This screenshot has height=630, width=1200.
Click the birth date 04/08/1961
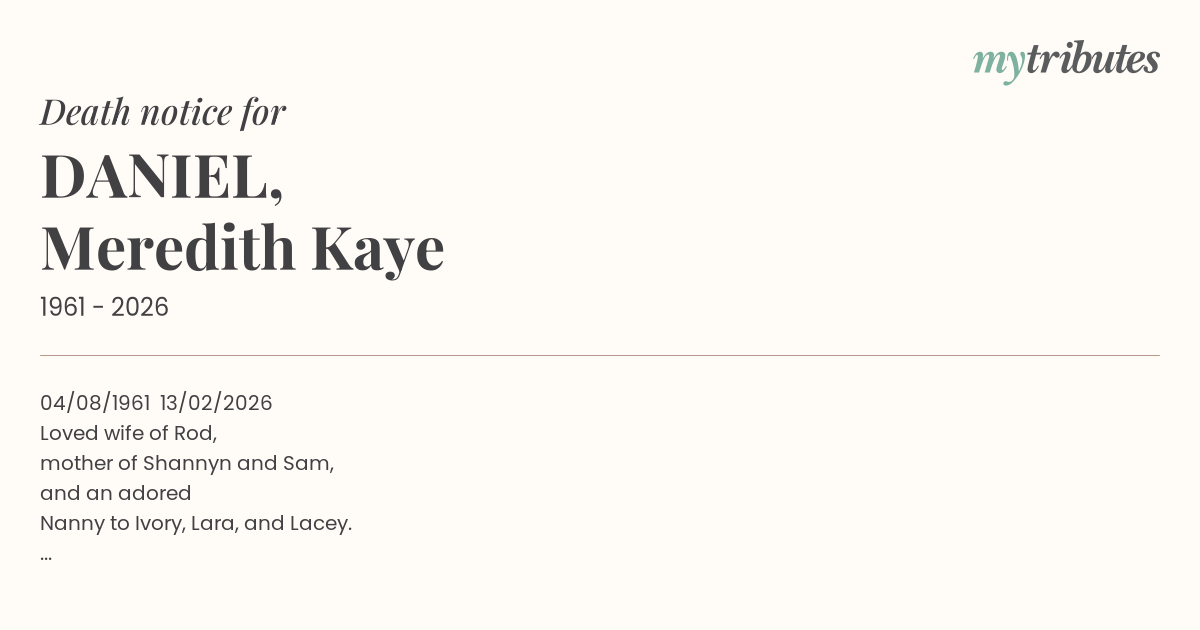pyautogui.click(x=95, y=403)
